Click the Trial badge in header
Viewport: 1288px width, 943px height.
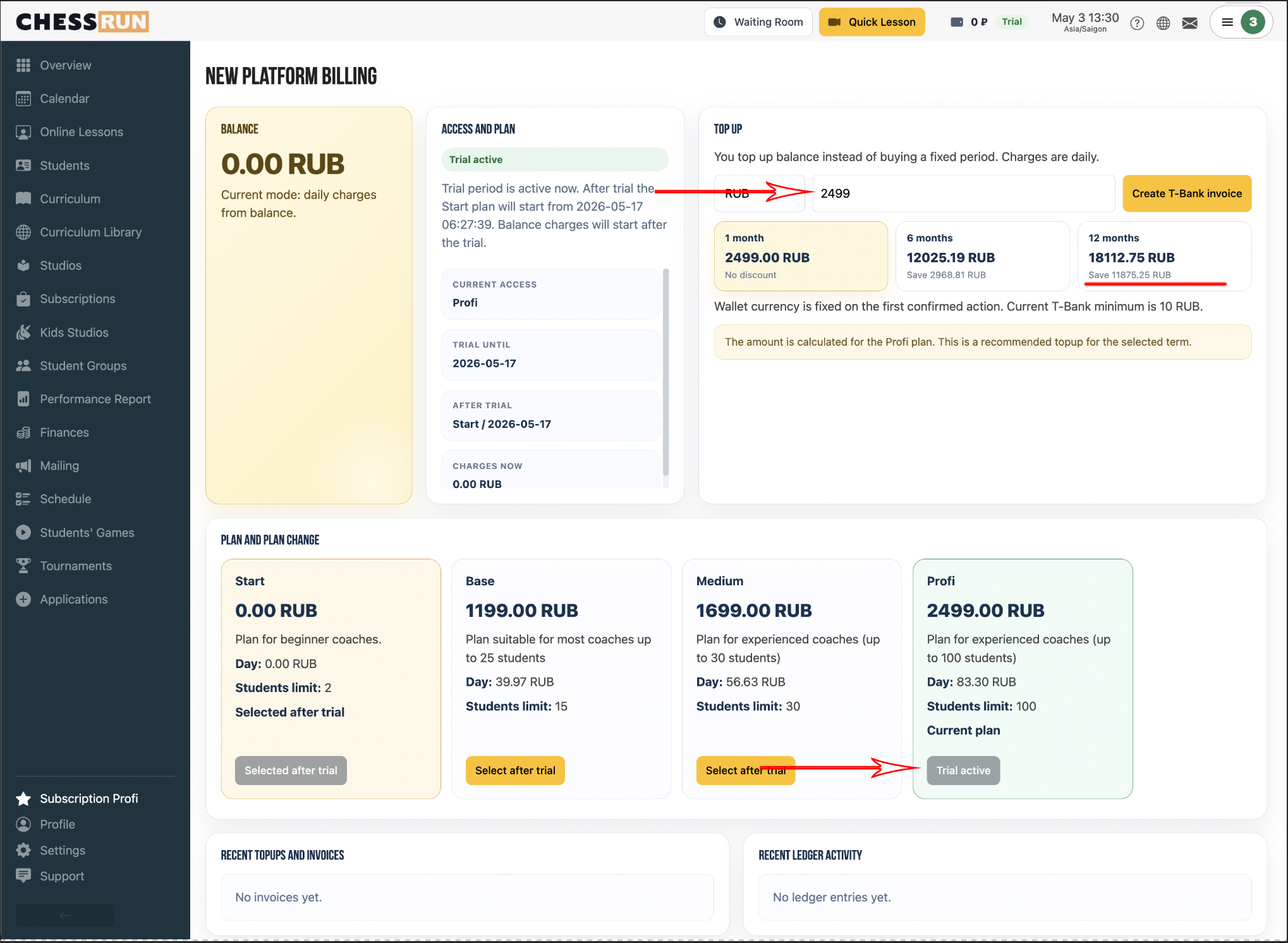1012,22
